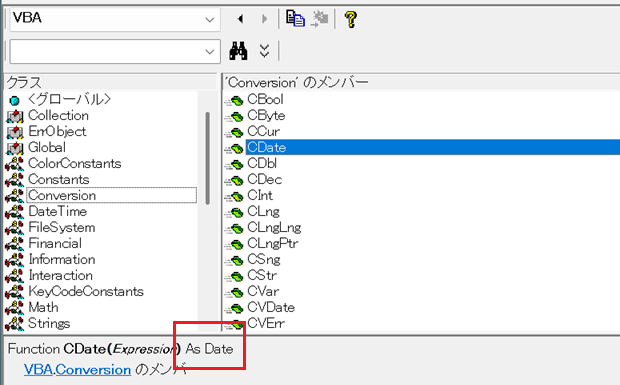Screen dimensions: 620x385
Task: Click the View Definition icon
Action: tap(319, 19)
